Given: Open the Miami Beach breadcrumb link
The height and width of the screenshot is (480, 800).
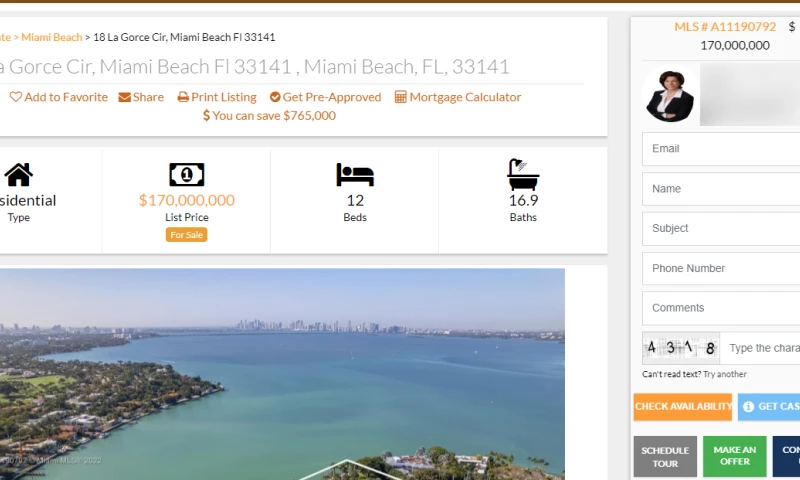Looking at the screenshot, I should pos(52,37).
